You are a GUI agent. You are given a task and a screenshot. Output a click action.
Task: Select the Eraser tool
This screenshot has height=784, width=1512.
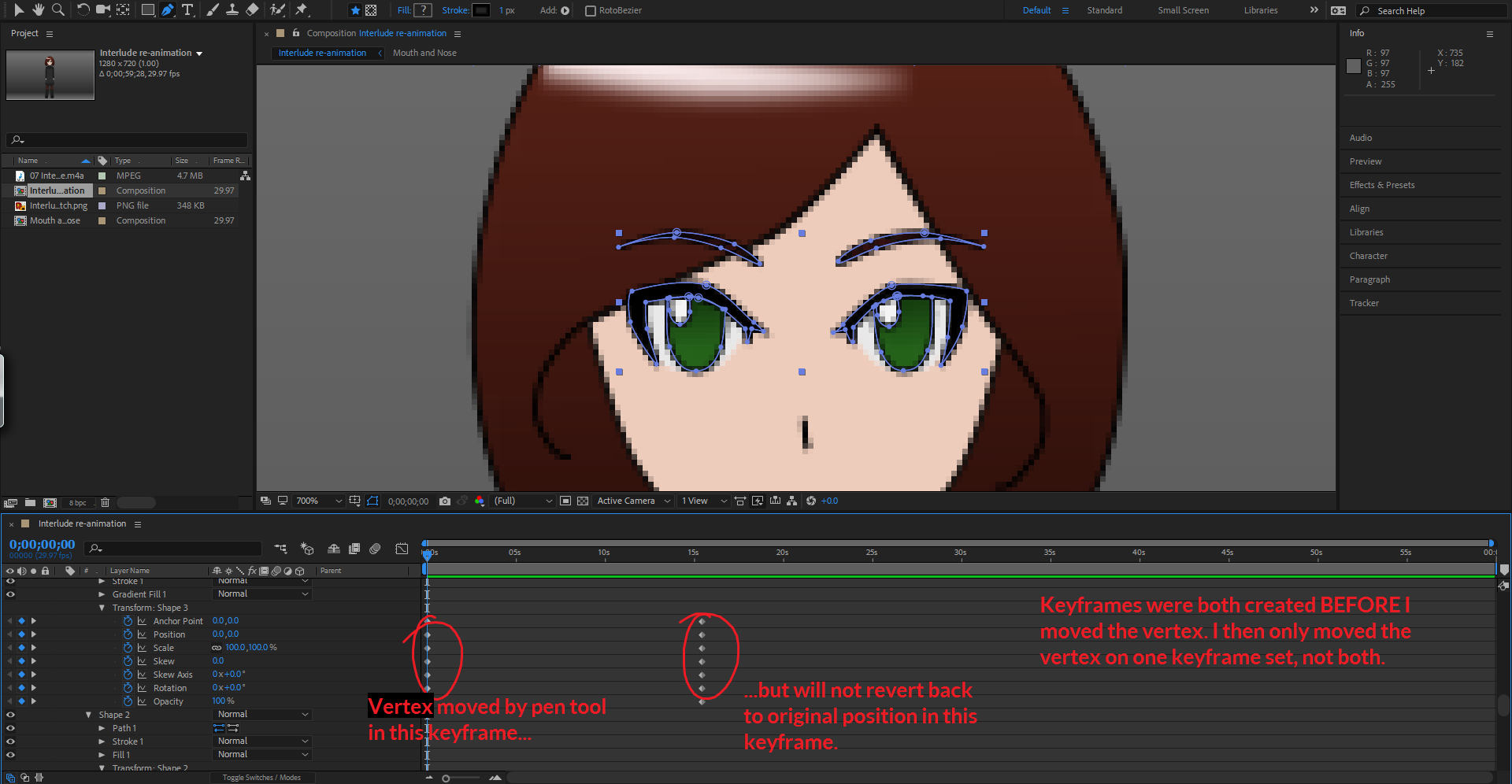click(x=252, y=10)
